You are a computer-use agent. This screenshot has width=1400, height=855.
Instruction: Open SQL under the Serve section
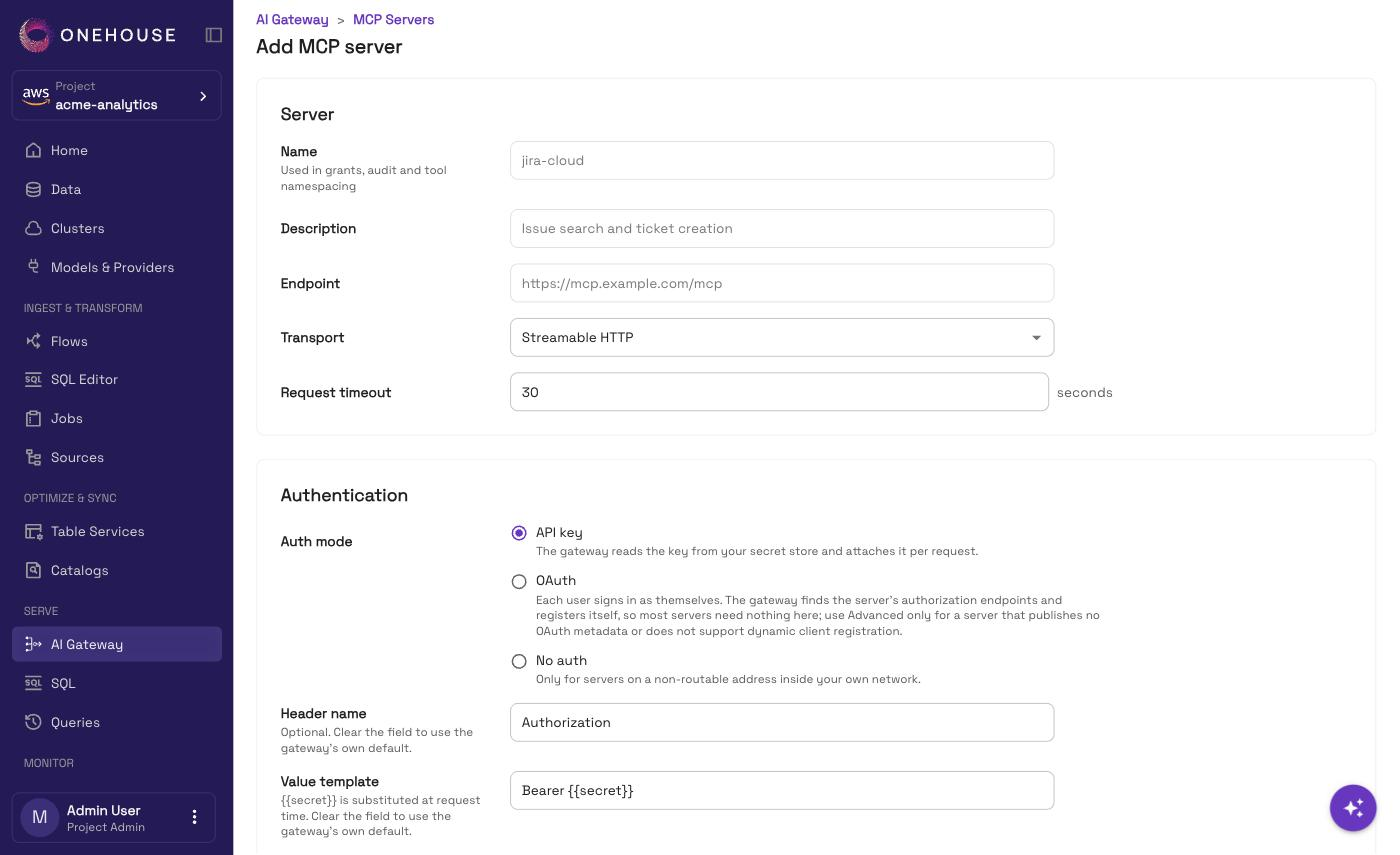117,683
